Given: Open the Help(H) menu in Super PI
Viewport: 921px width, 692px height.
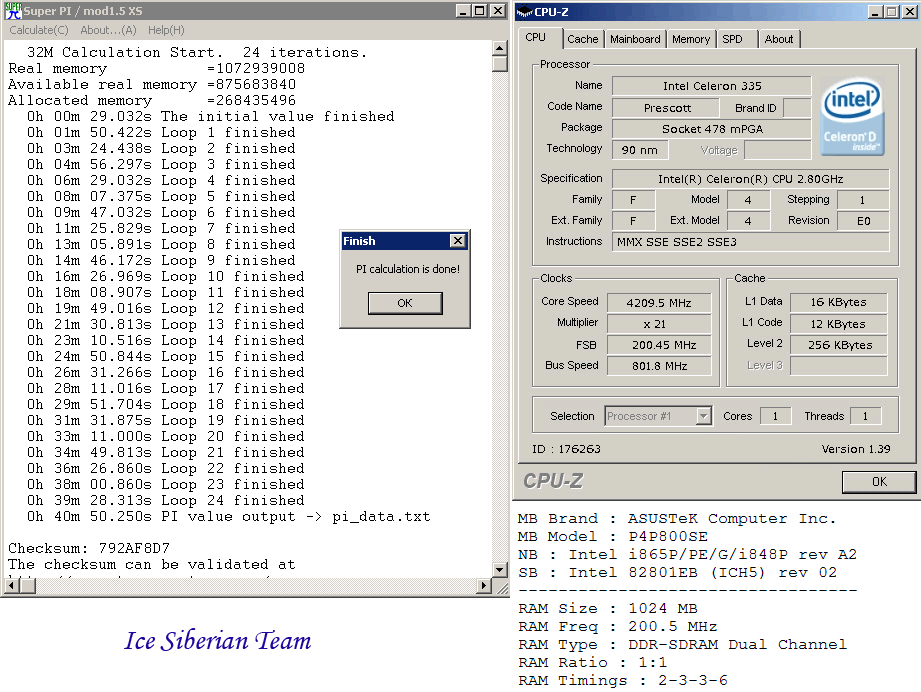Looking at the screenshot, I should 166,30.
